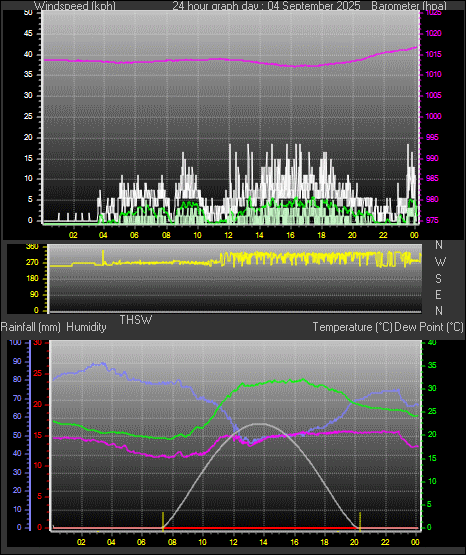The height and width of the screenshot is (555, 466).
Task: Click the Temperature (°C) label
Action: coord(352,327)
